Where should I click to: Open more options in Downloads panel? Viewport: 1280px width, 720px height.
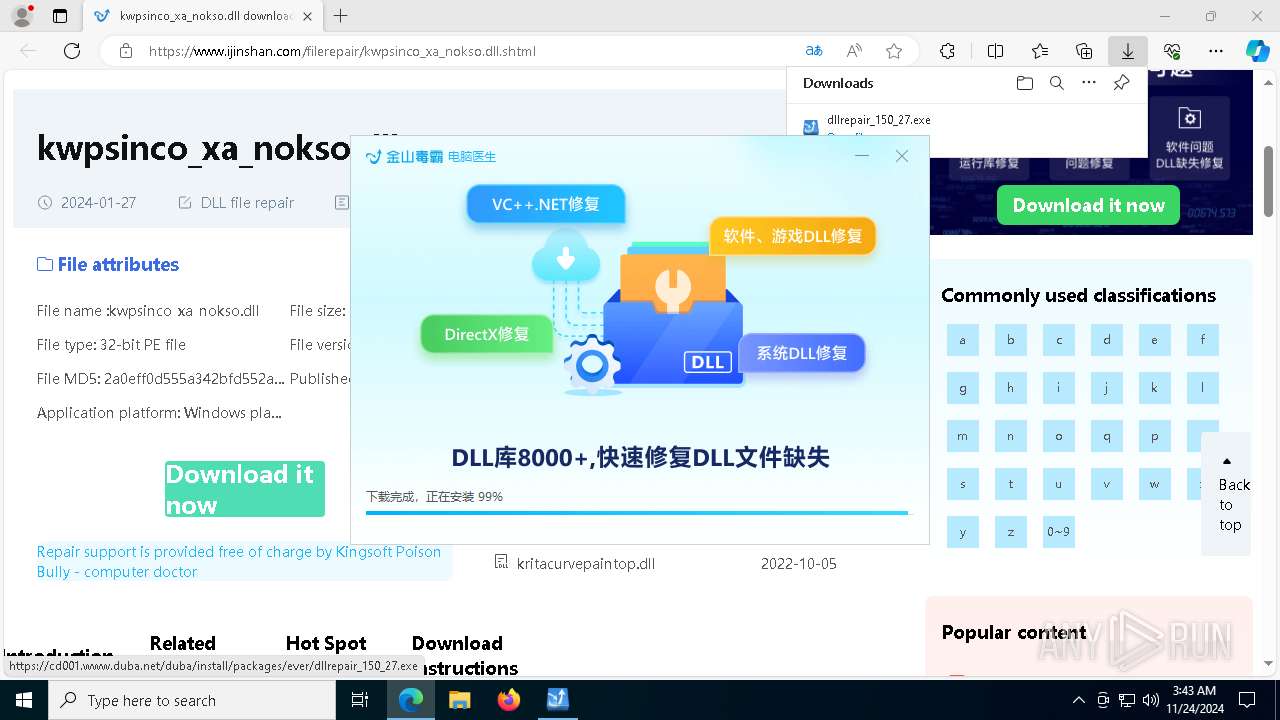[x=1089, y=83]
